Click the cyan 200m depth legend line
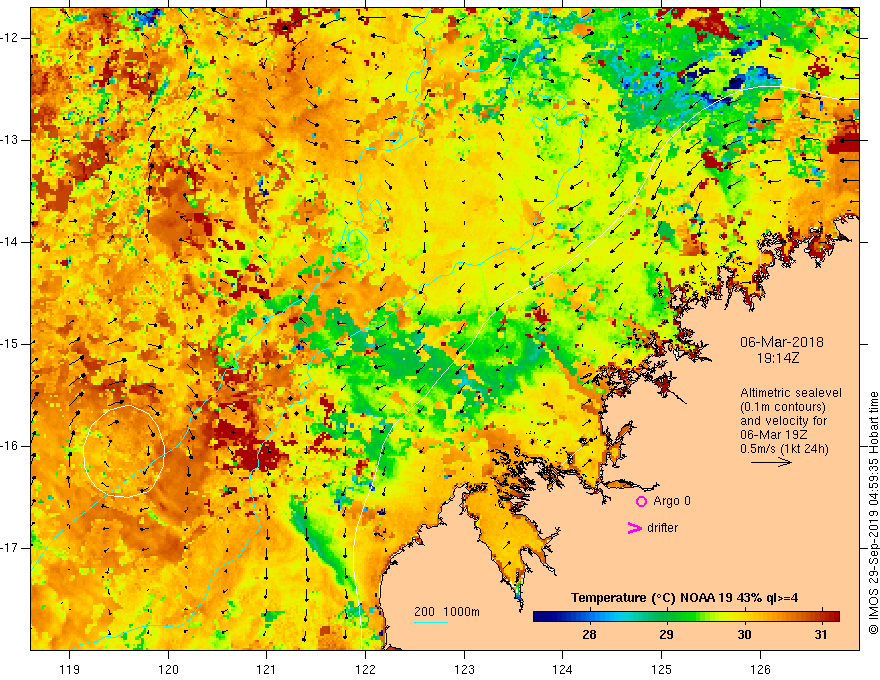The height and width of the screenshot is (680, 880). point(430,622)
